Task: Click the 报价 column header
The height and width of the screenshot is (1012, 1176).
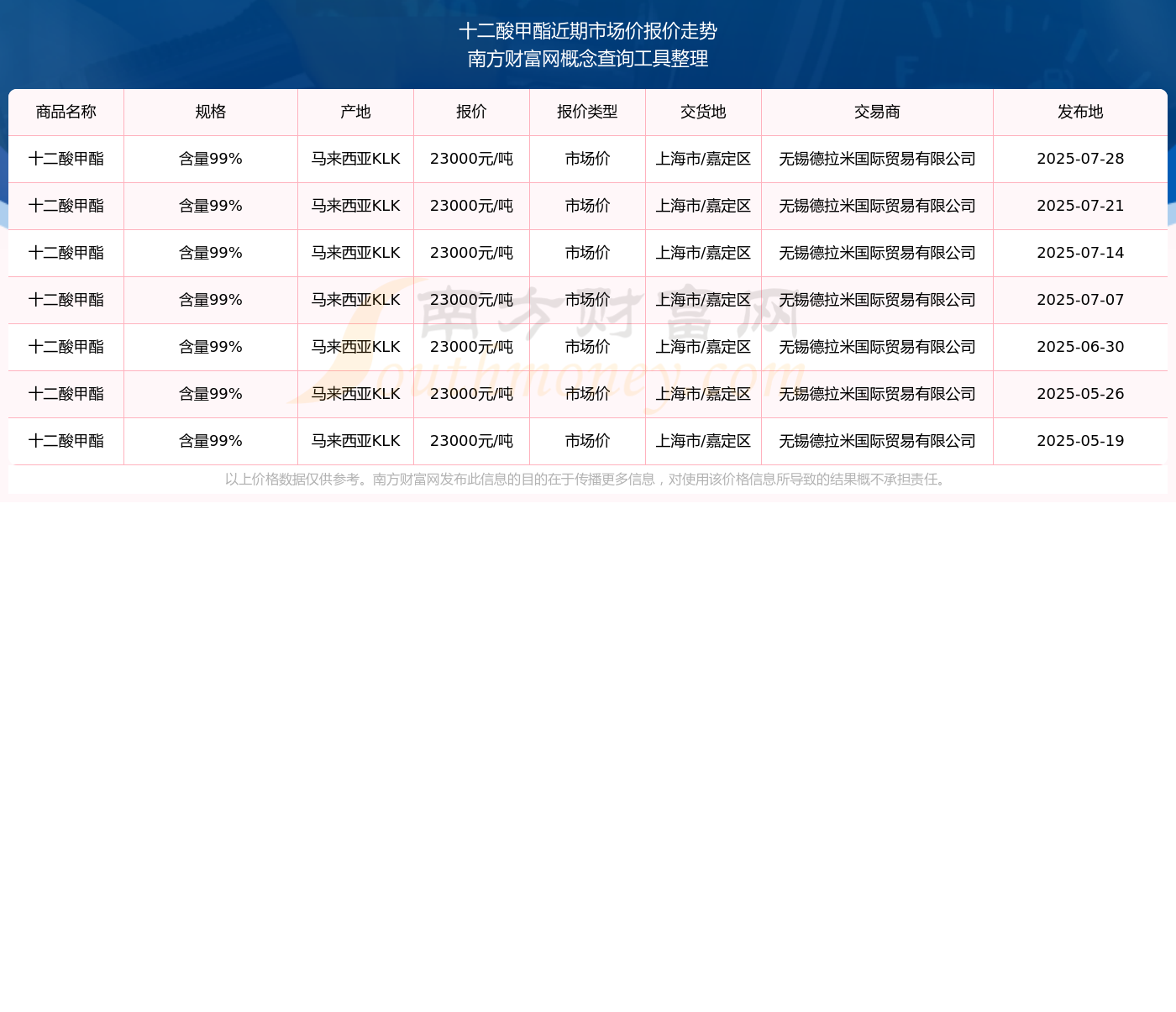Action: pos(471,112)
